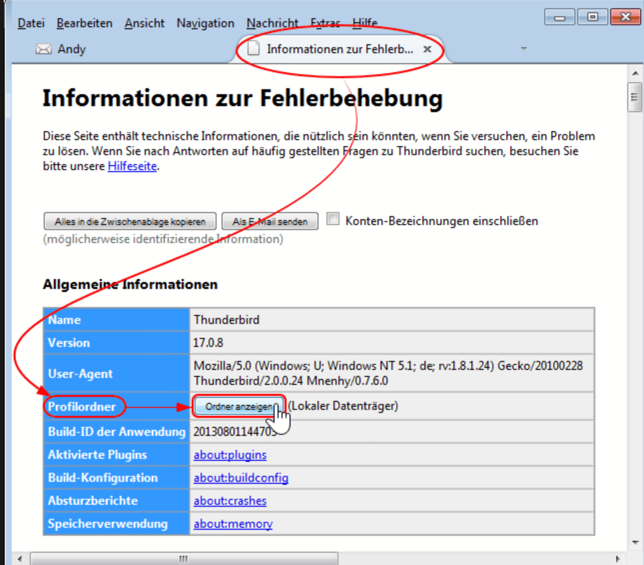Open the about:buildconfig link
This screenshot has height=565, width=644.
click(x=241, y=478)
